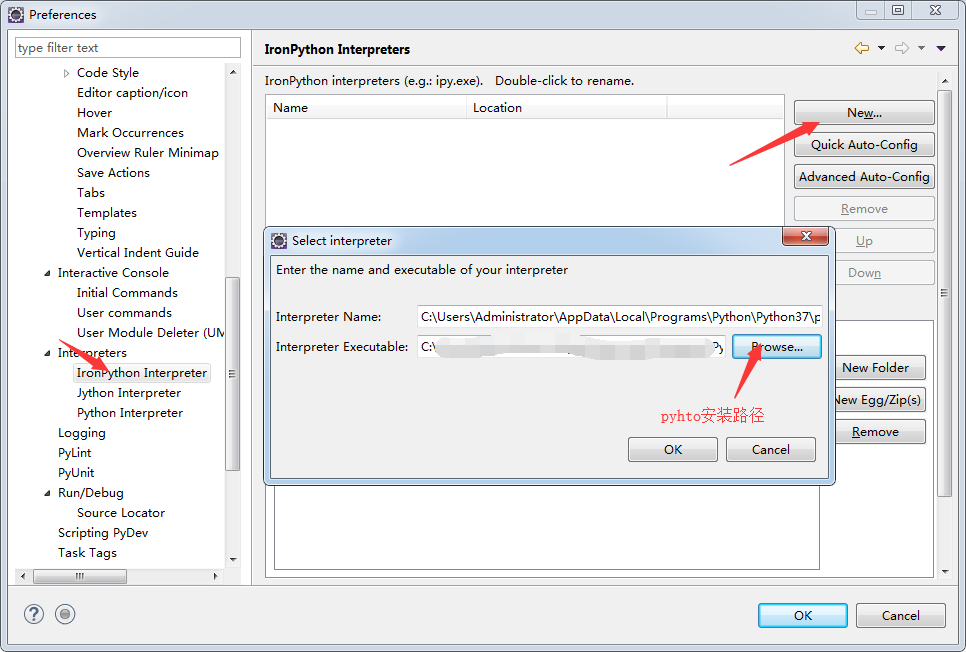Select Tabs preference item
The width and height of the screenshot is (966, 652).
click(91, 193)
